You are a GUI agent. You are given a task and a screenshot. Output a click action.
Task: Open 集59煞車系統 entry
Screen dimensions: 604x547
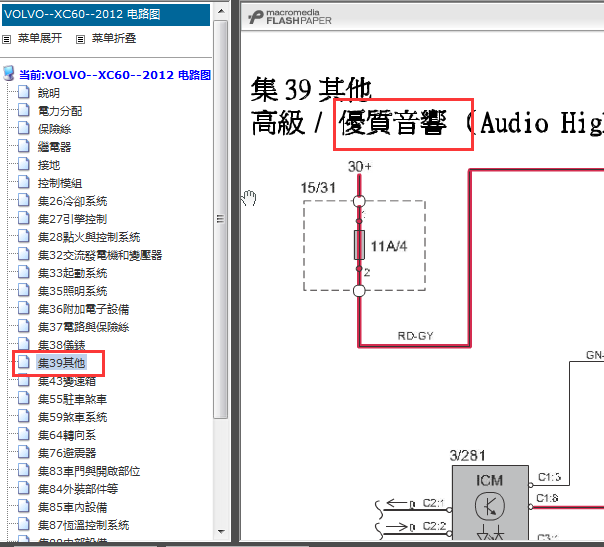coord(72,417)
